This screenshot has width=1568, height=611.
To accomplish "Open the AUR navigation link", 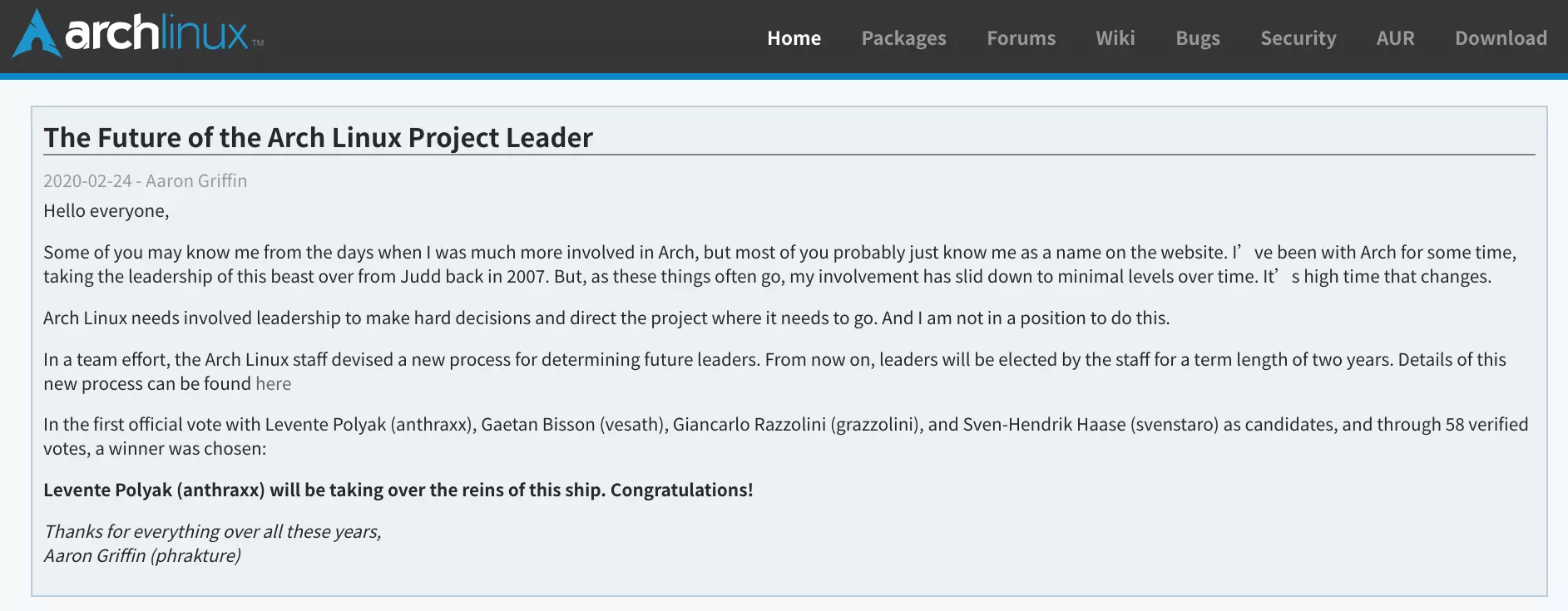I will click(x=1395, y=38).
